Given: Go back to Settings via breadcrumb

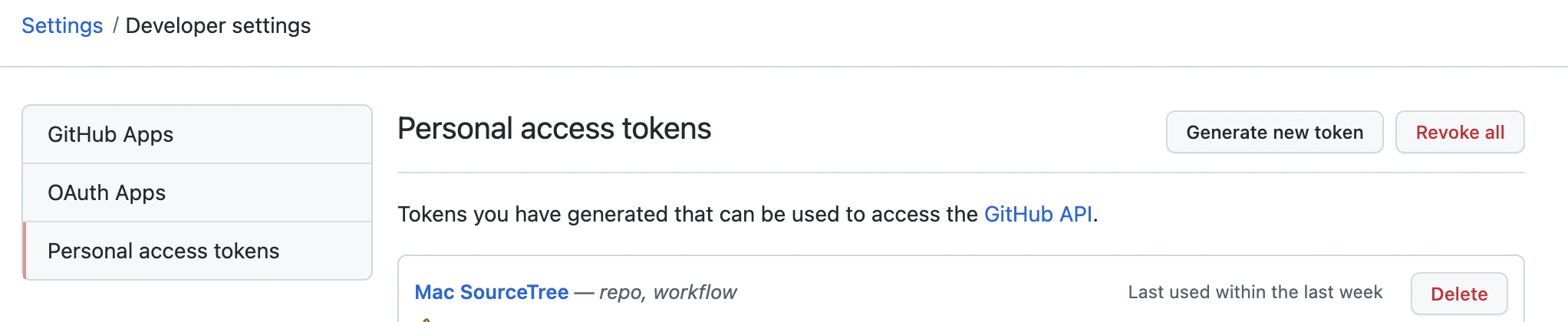Looking at the screenshot, I should pos(62,26).
